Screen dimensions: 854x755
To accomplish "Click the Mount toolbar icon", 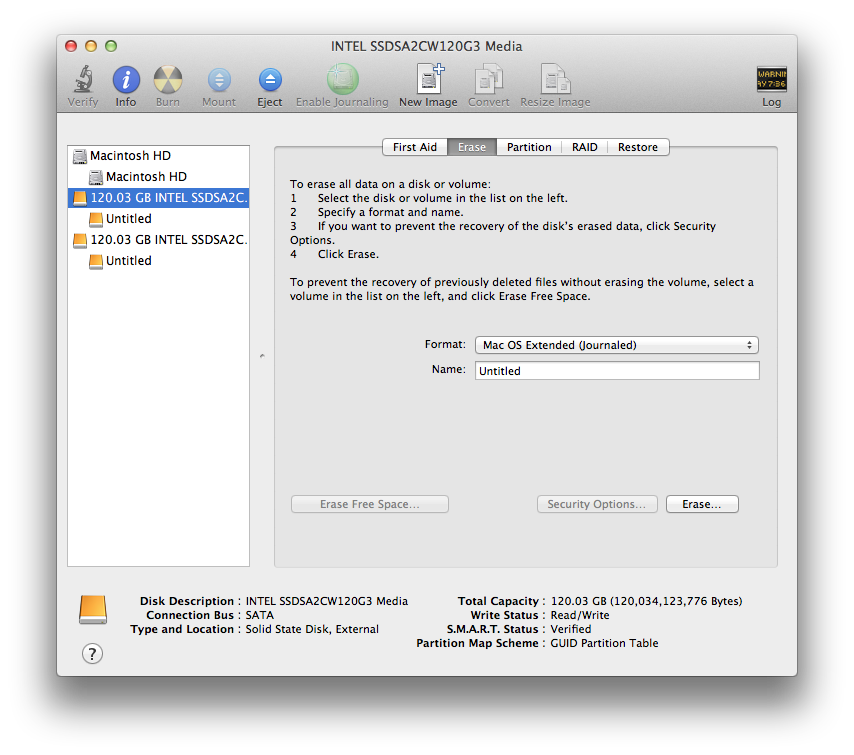I will click(x=219, y=80).
